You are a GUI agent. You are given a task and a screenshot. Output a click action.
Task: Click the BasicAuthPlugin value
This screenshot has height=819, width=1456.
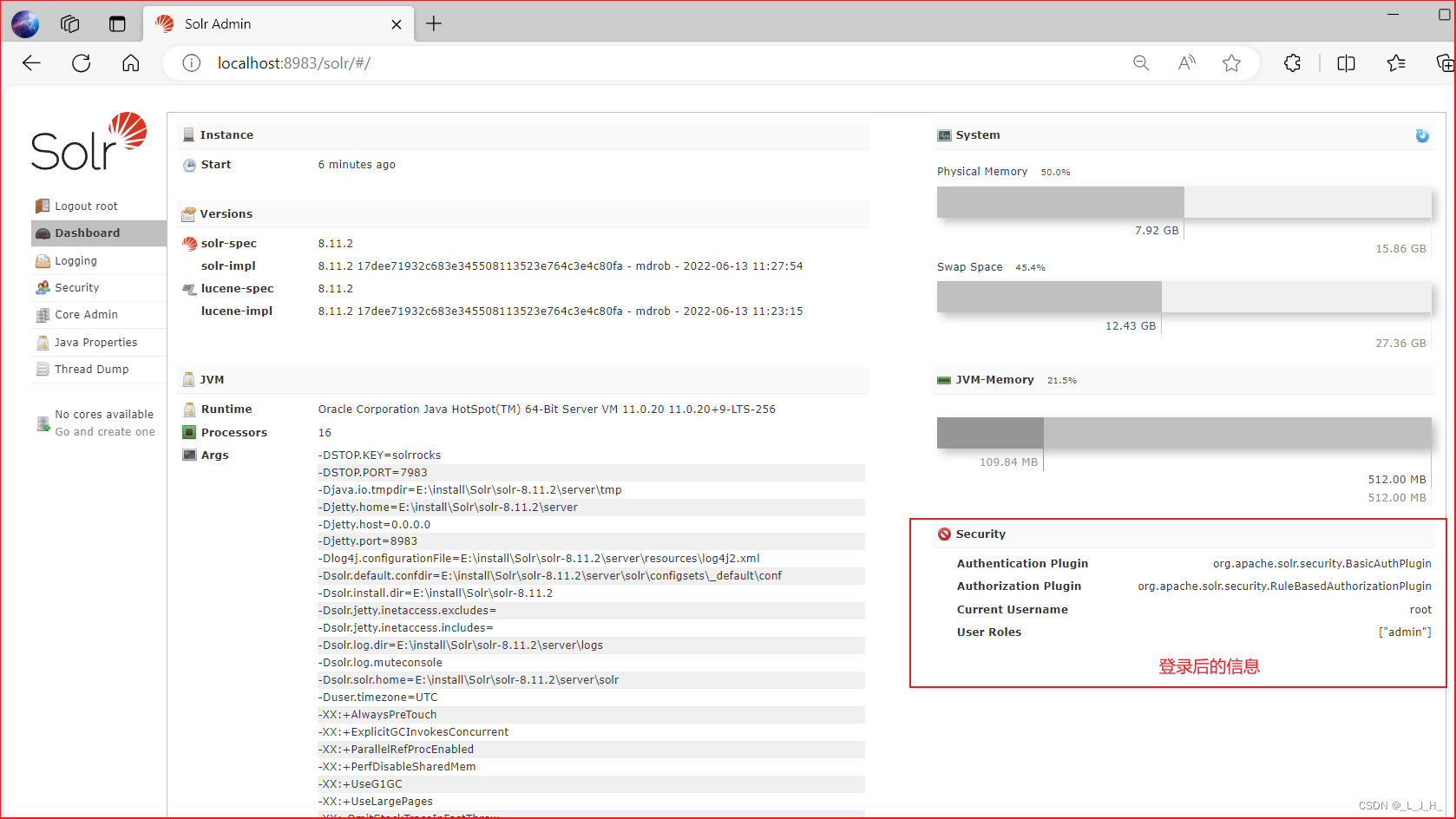(x=1322, y=564)
